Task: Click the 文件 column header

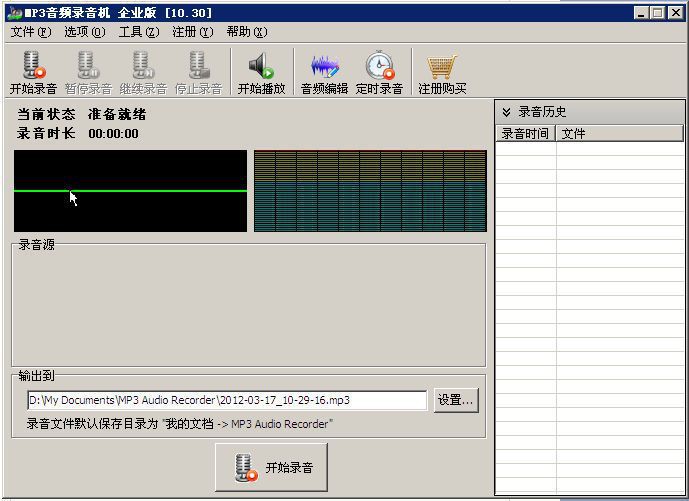Action: pos(620,133)
